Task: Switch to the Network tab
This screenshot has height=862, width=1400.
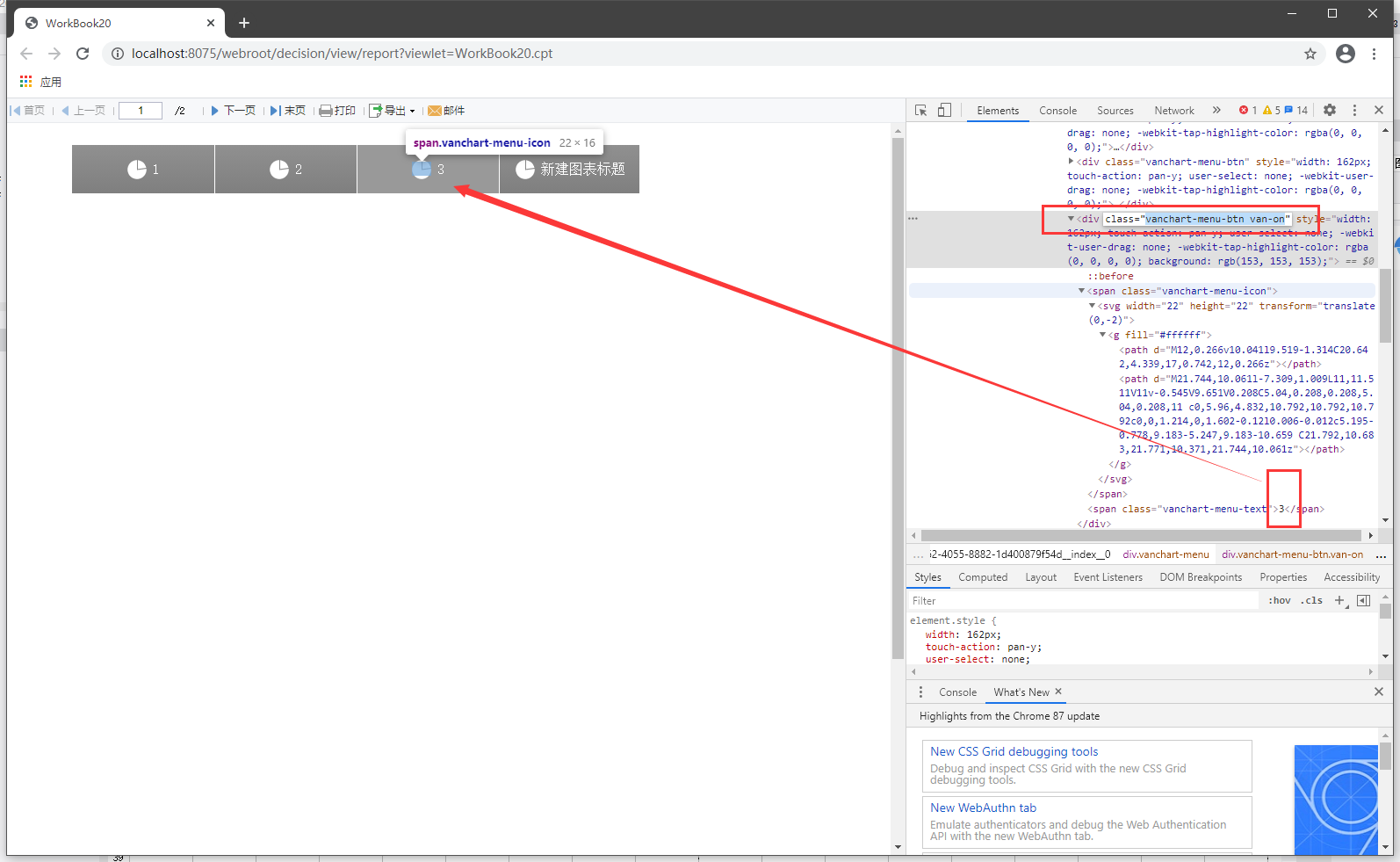Action: pos(1173,111)
